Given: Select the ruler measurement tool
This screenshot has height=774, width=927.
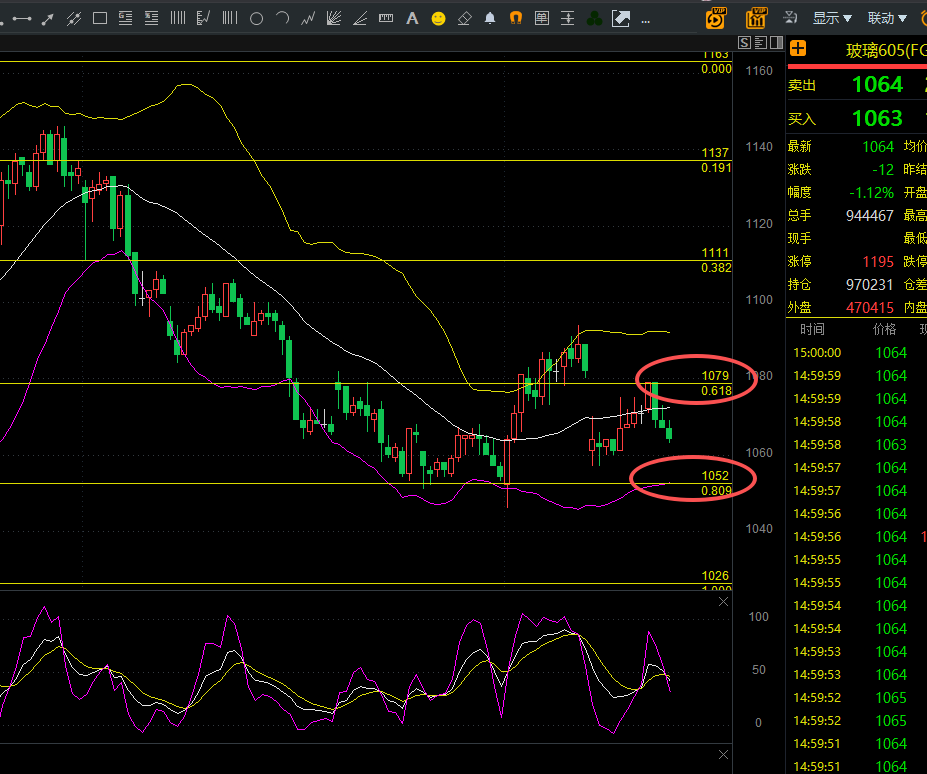Looking at the screenshot, I should point(386,18).
